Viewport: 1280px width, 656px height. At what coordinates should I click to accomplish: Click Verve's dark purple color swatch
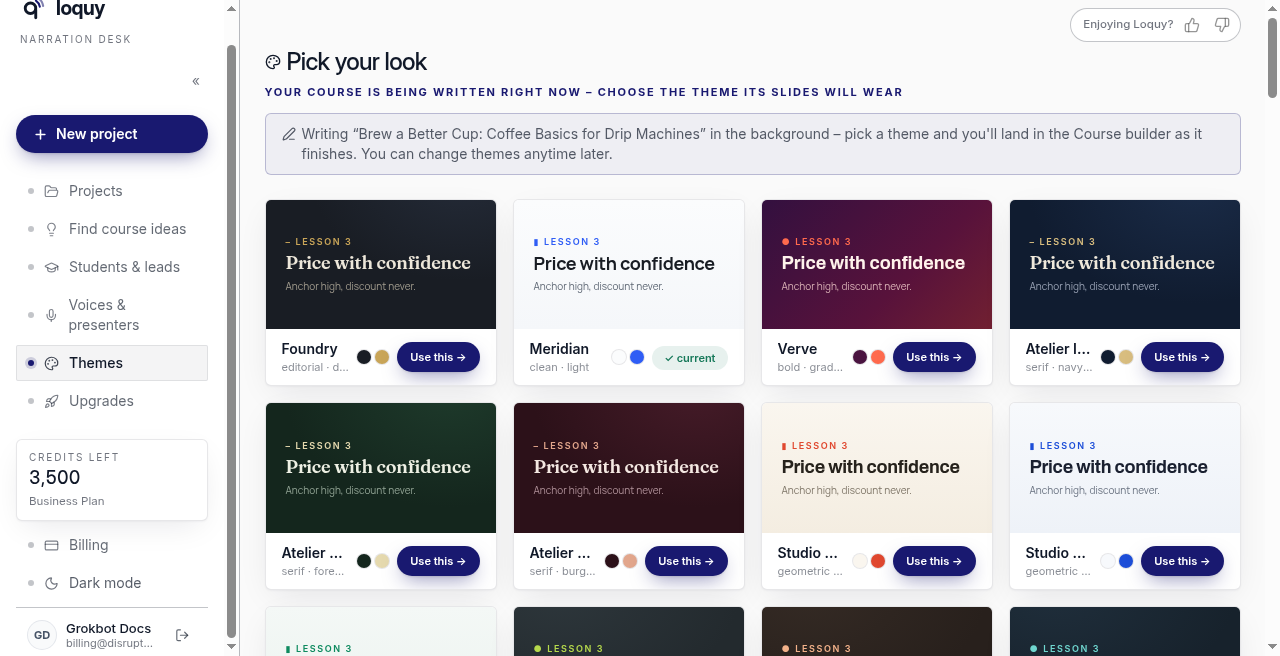[x=860, y=357]
